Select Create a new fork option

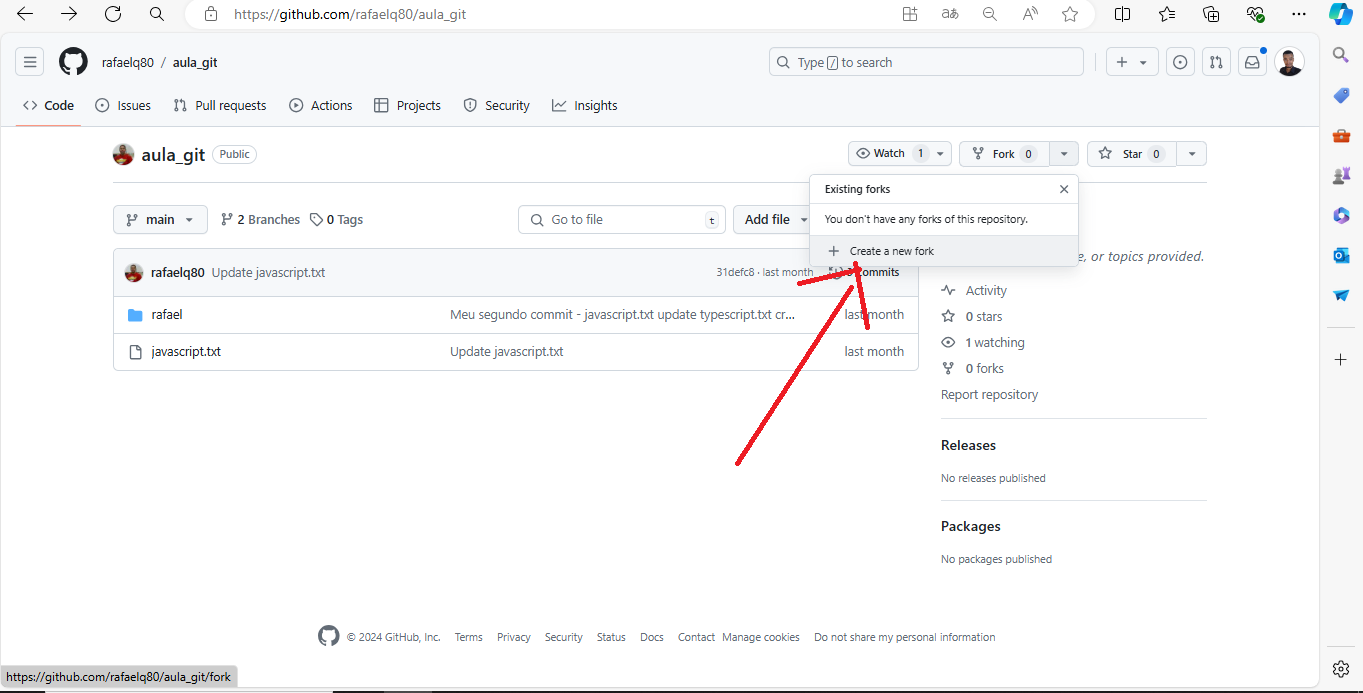point(944,251)
